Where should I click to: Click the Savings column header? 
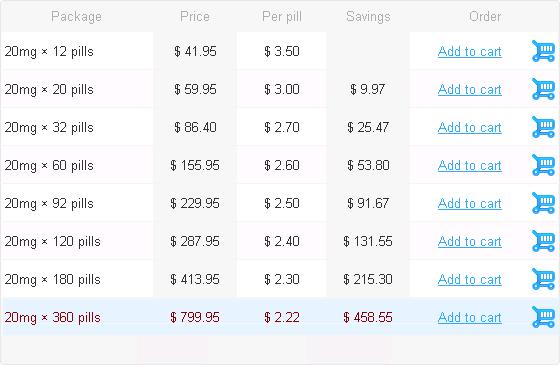(x=368, y=16)
